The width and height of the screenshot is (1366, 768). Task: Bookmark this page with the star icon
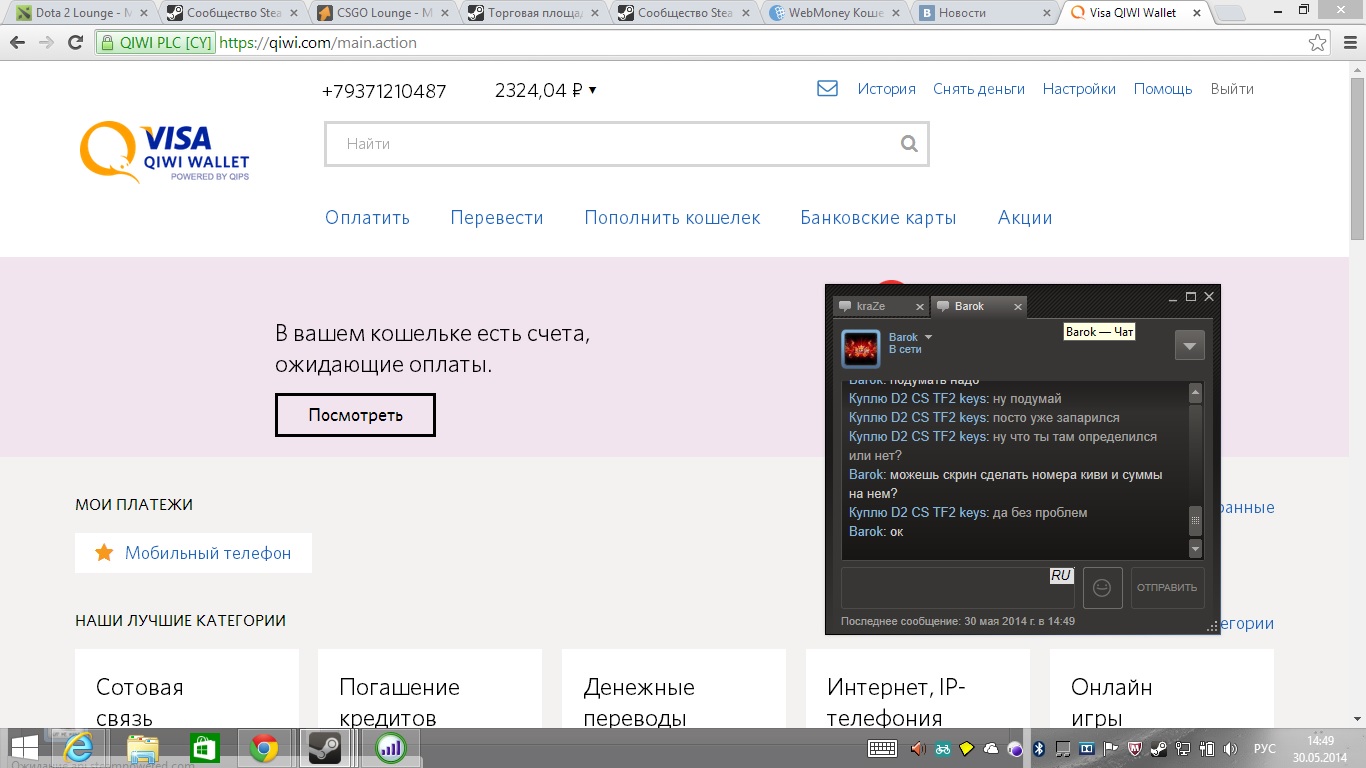[x=1318, y=43]
